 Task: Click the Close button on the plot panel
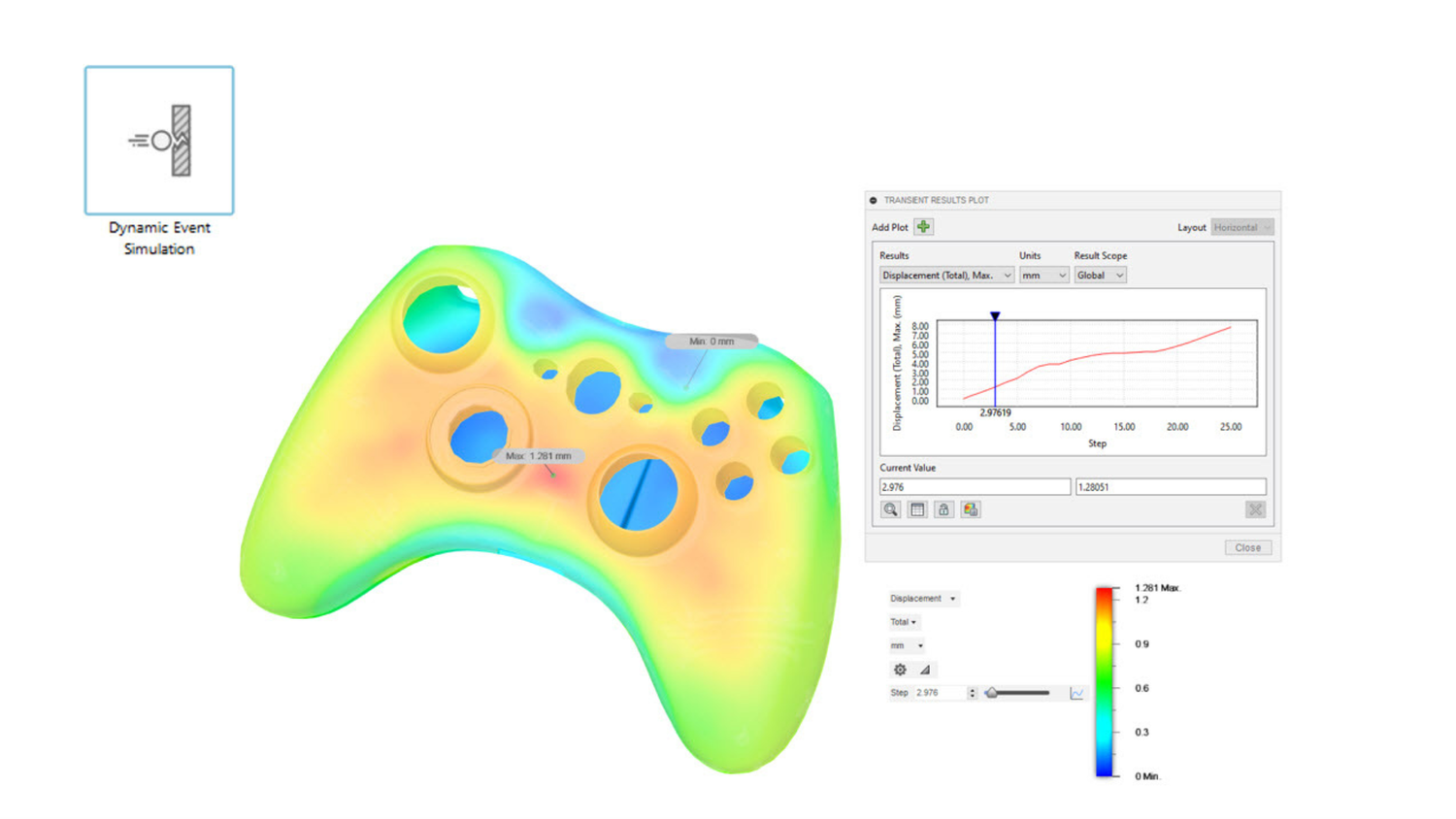pyautogui.click(x=1247, y=547)
